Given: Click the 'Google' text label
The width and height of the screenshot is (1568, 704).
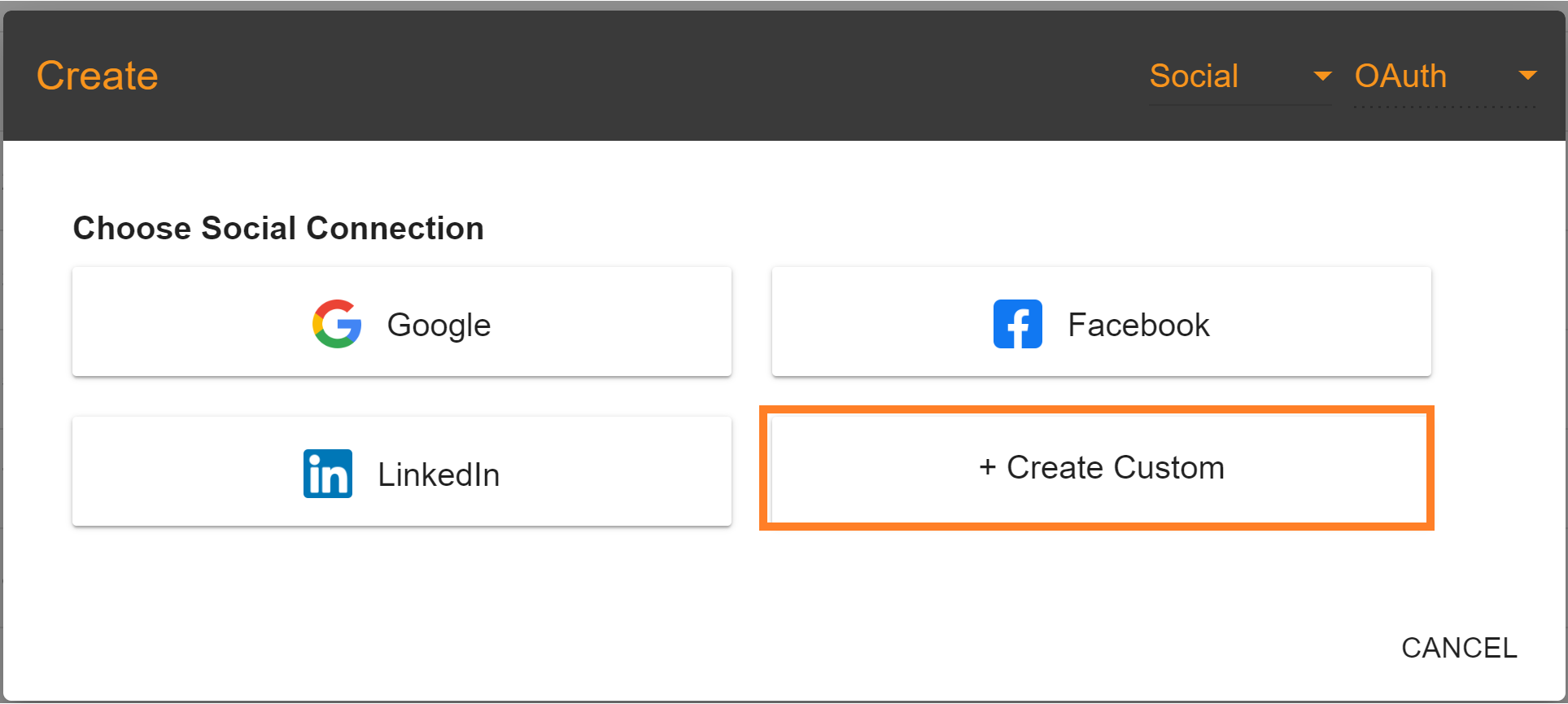Looking at the screenshot, I should click(x=439, y=325).
